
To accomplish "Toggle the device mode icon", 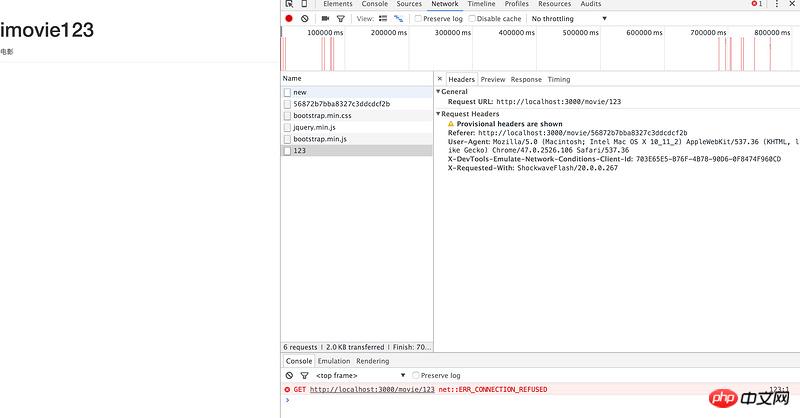I will click(304, 4).
